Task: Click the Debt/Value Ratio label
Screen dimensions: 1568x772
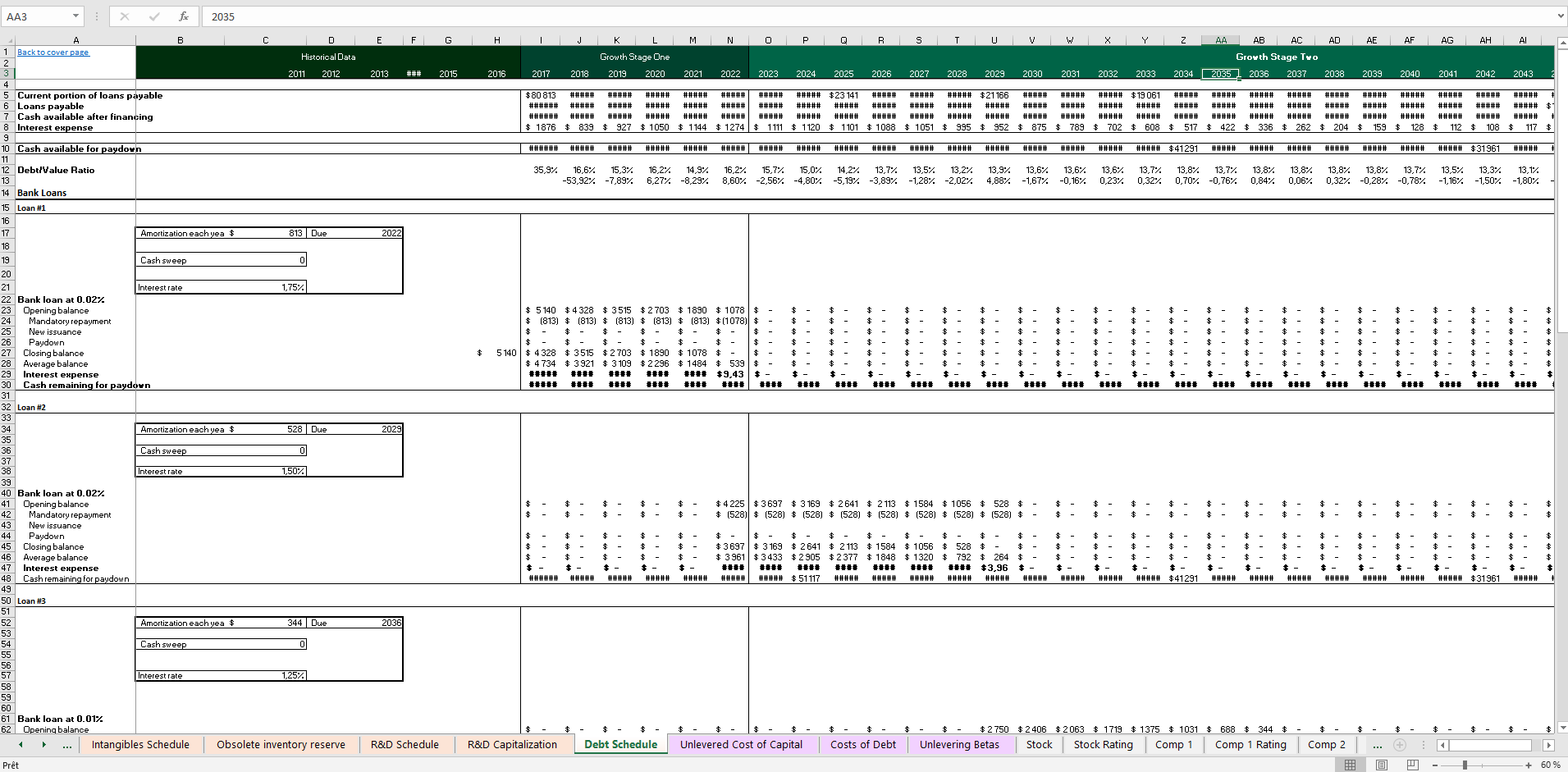Action: (56, 170)
